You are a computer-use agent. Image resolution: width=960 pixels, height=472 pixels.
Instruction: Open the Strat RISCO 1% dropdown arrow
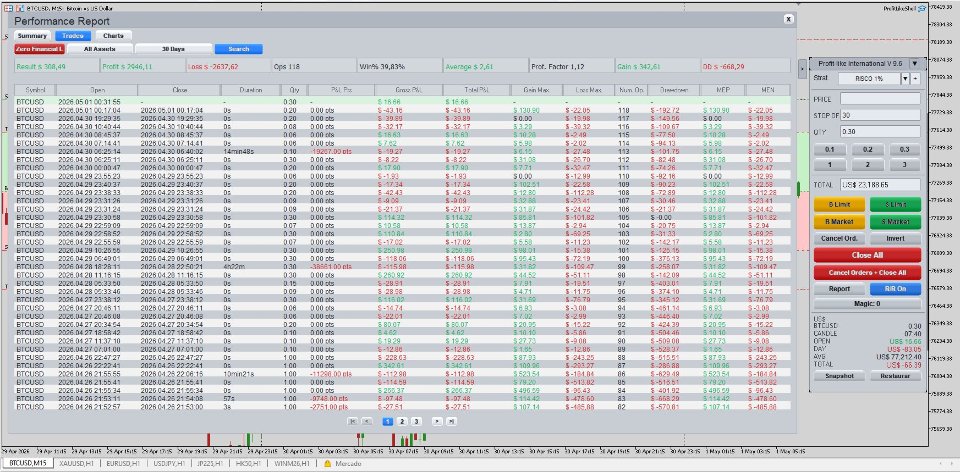(x=905, y=78)
